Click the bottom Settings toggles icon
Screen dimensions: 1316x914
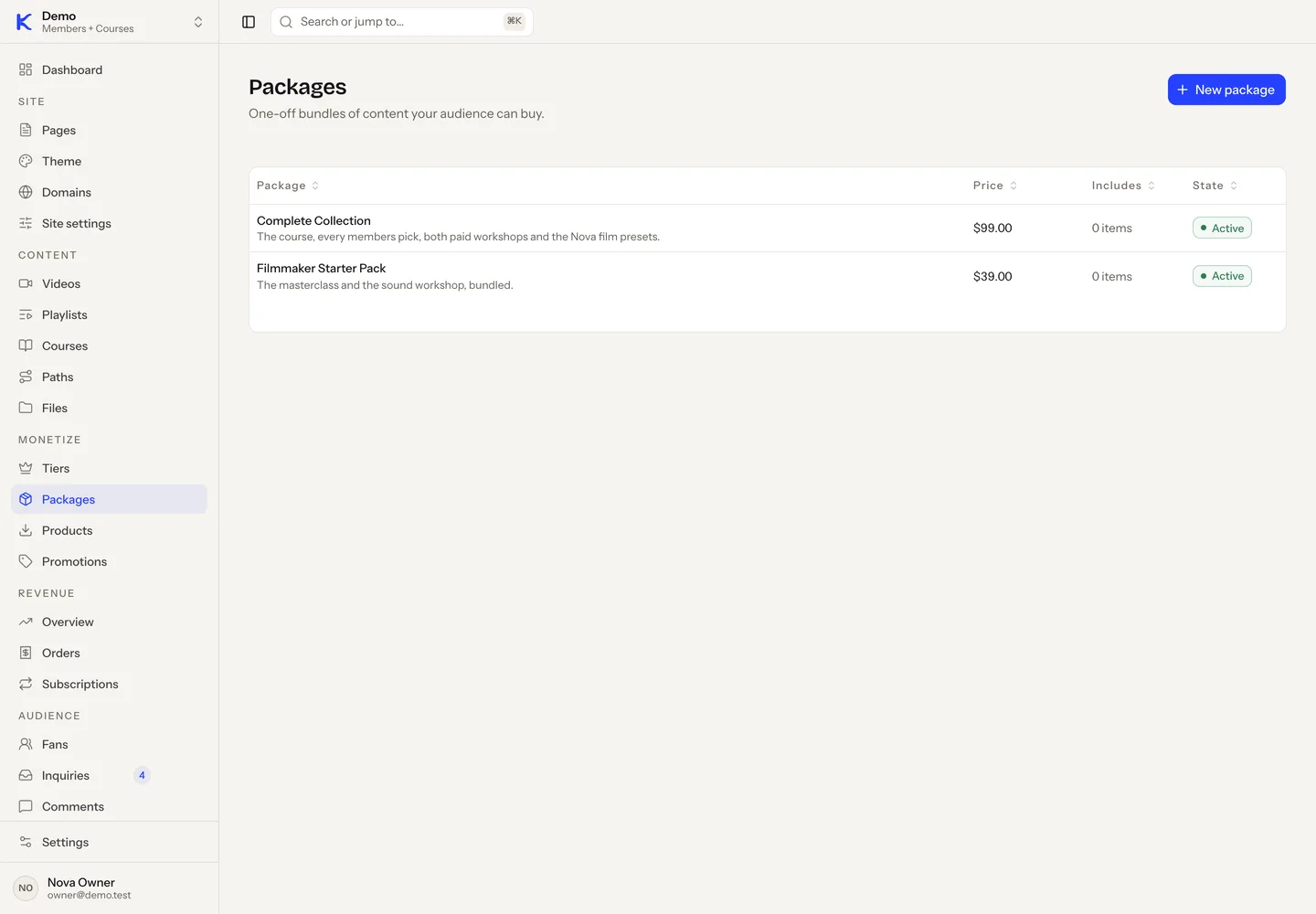[26, 842]
